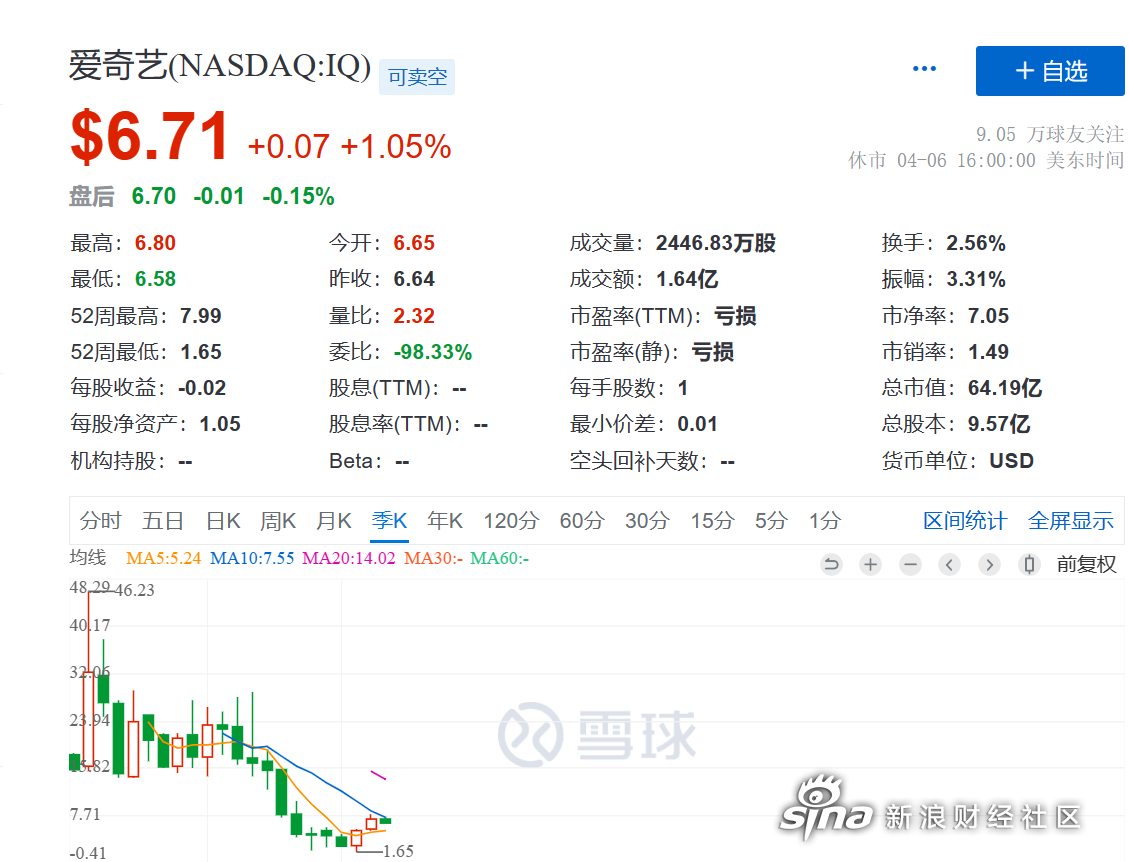Click the current price $6.71
Image resolution: width=1129 pixels, height=862 pixels.
pyautogui.click(x=150, y=136)
